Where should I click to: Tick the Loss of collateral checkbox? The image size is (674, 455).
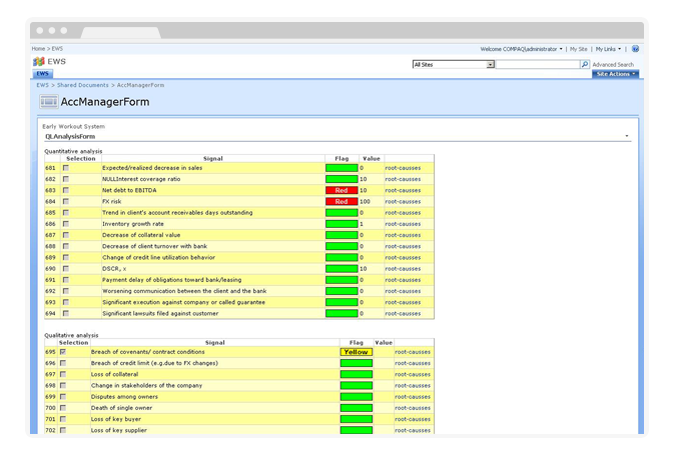coord(63,374)
